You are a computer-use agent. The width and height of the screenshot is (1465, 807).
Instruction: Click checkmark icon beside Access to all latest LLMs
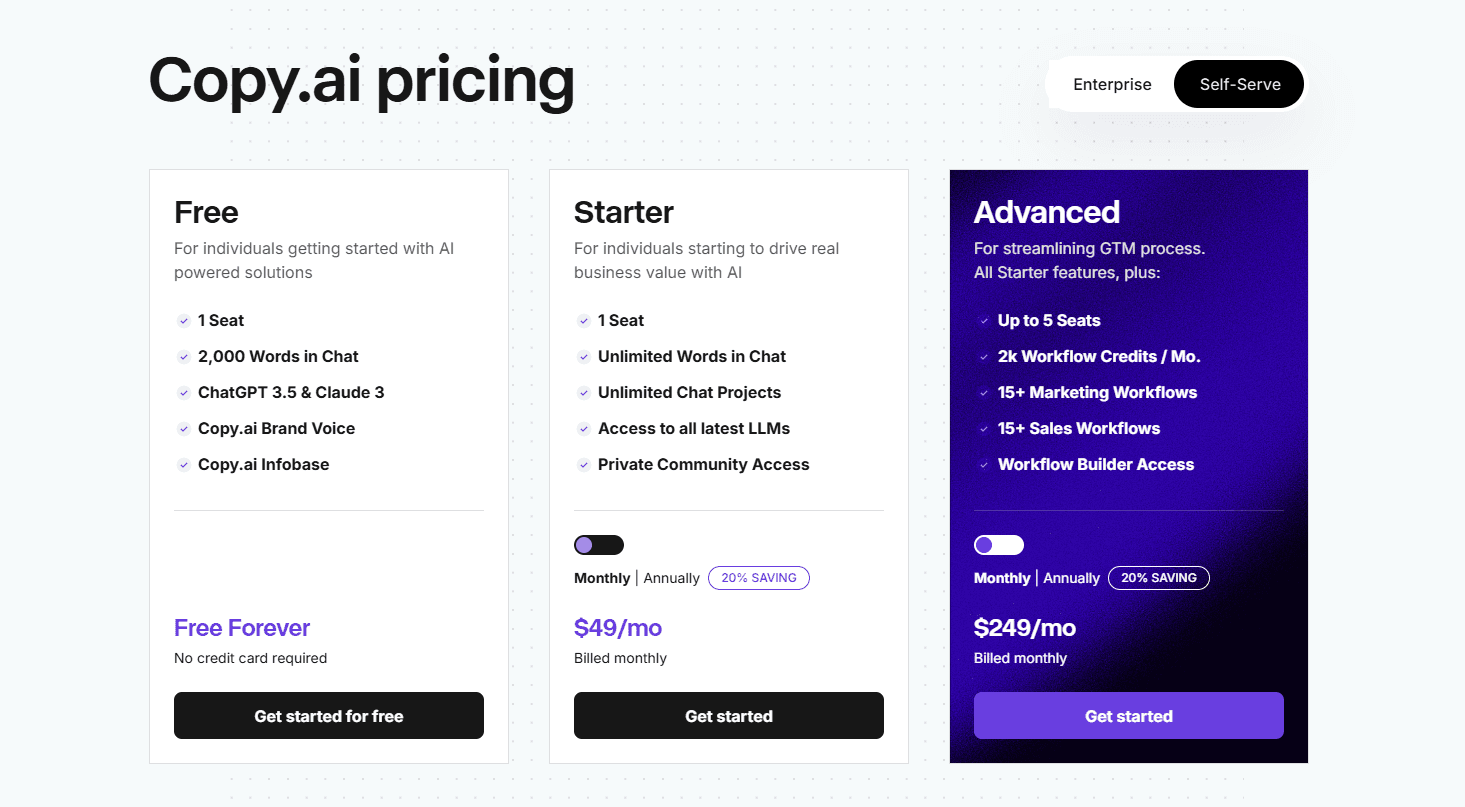(584, 429)
